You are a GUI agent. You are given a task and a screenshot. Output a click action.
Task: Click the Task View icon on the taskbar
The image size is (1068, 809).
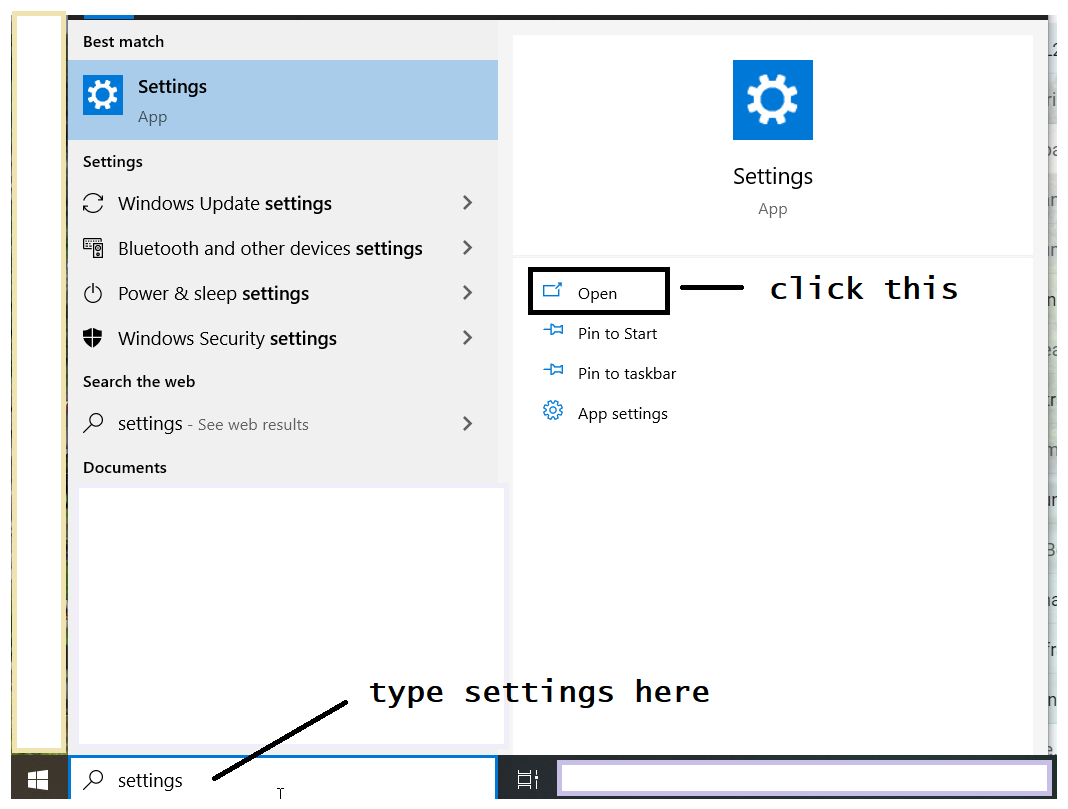[x=527, y=779]
